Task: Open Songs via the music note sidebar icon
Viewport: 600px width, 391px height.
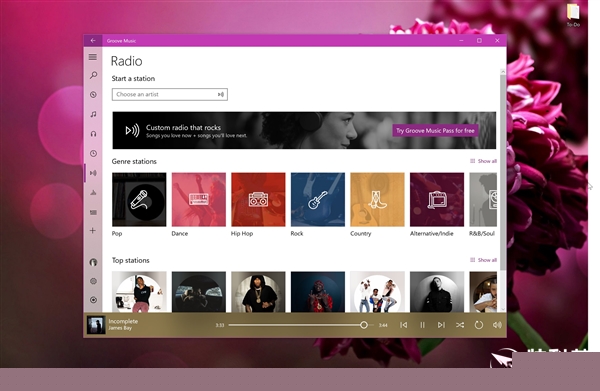Action: click(93, 114)
